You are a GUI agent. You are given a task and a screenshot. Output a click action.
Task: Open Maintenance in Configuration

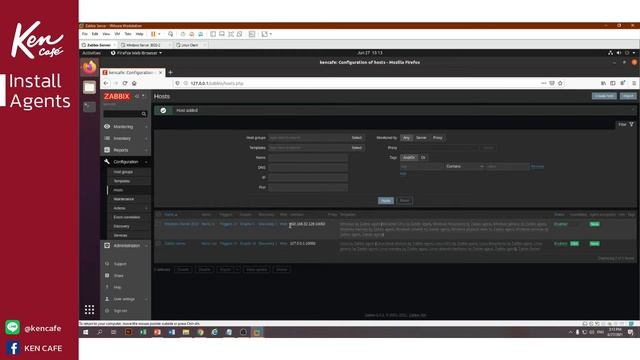click(x=124, y=199)
